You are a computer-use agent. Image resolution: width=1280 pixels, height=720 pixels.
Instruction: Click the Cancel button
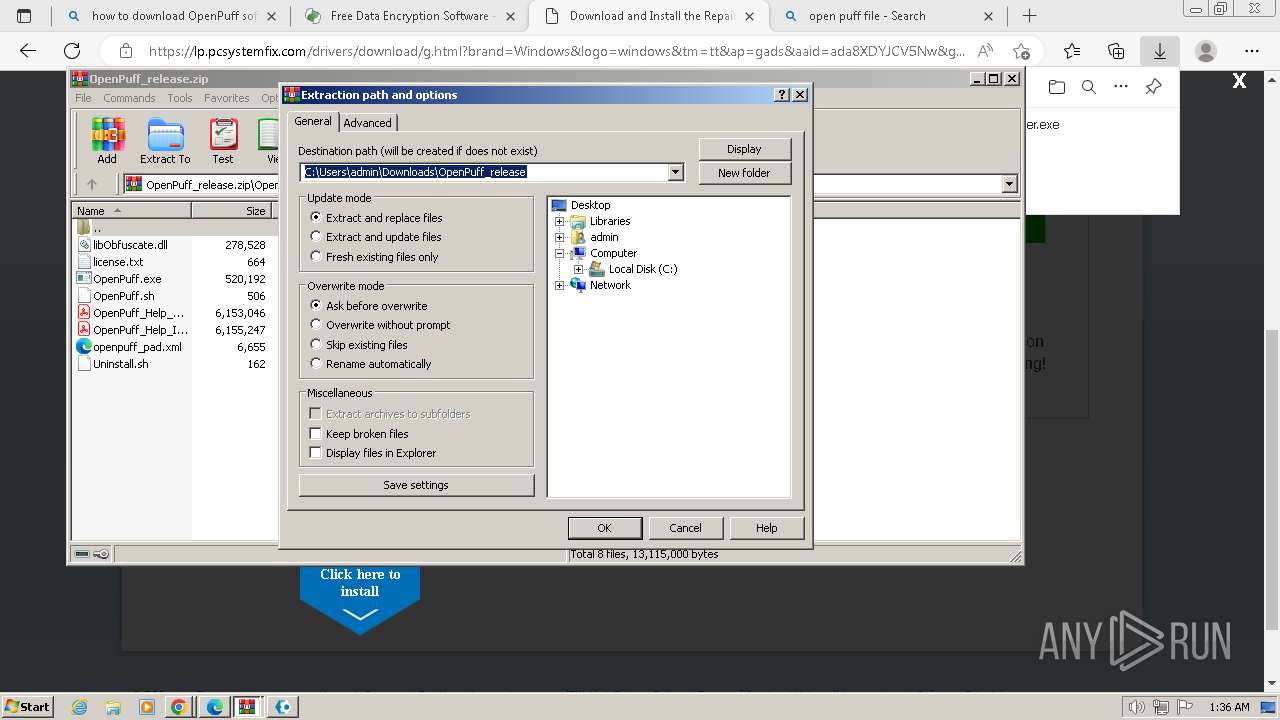point(685,528)
